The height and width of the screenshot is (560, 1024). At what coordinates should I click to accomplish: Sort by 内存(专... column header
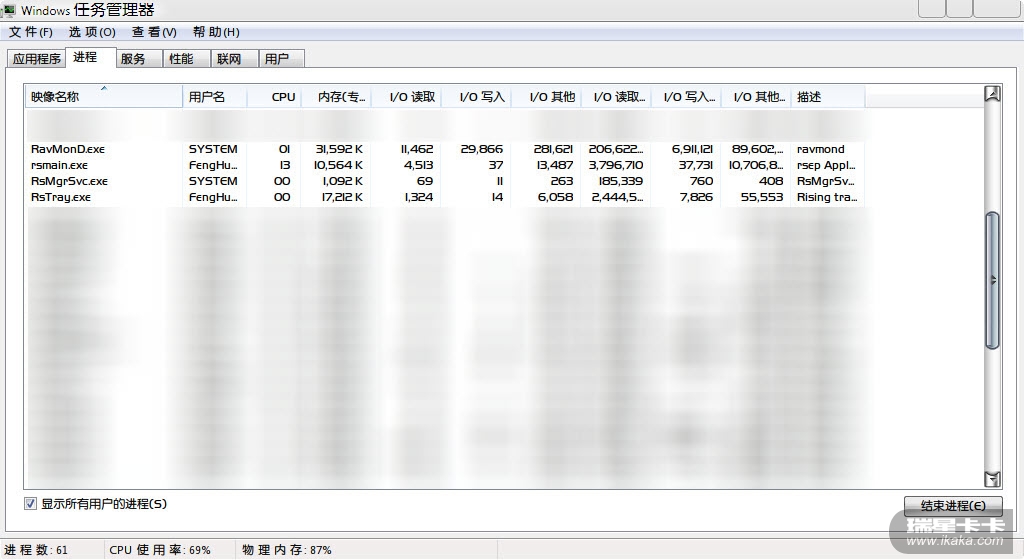(336, 97)
